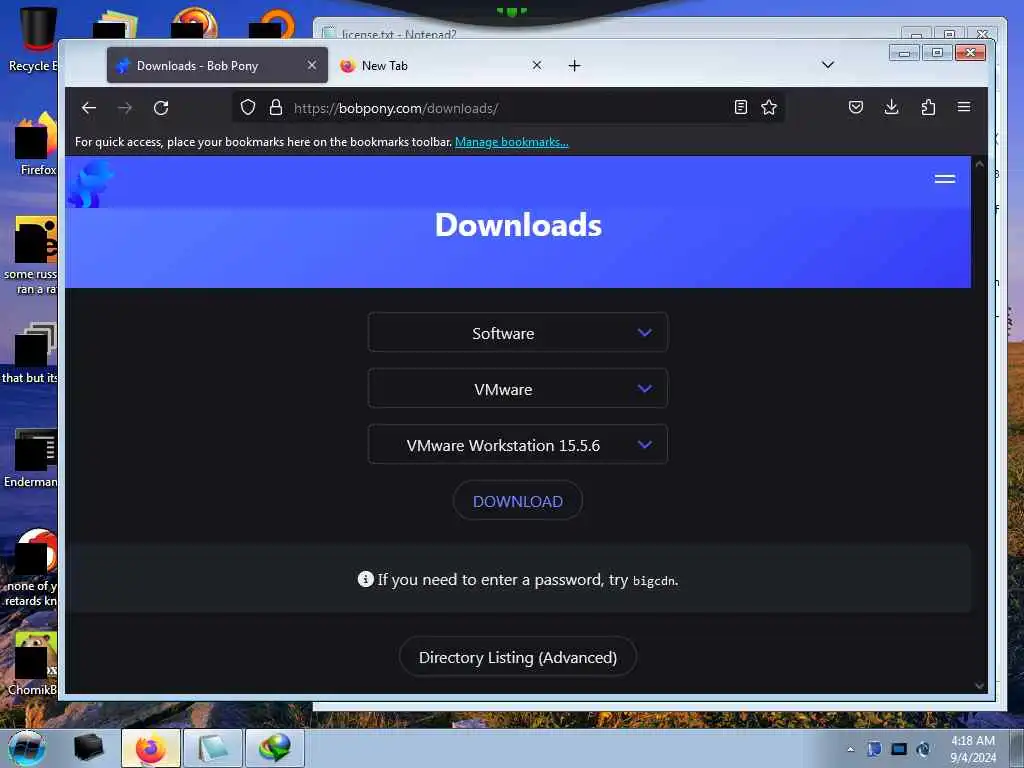Click the page scrollbar up arrow

pyautogui.click(x=979, y=165)
